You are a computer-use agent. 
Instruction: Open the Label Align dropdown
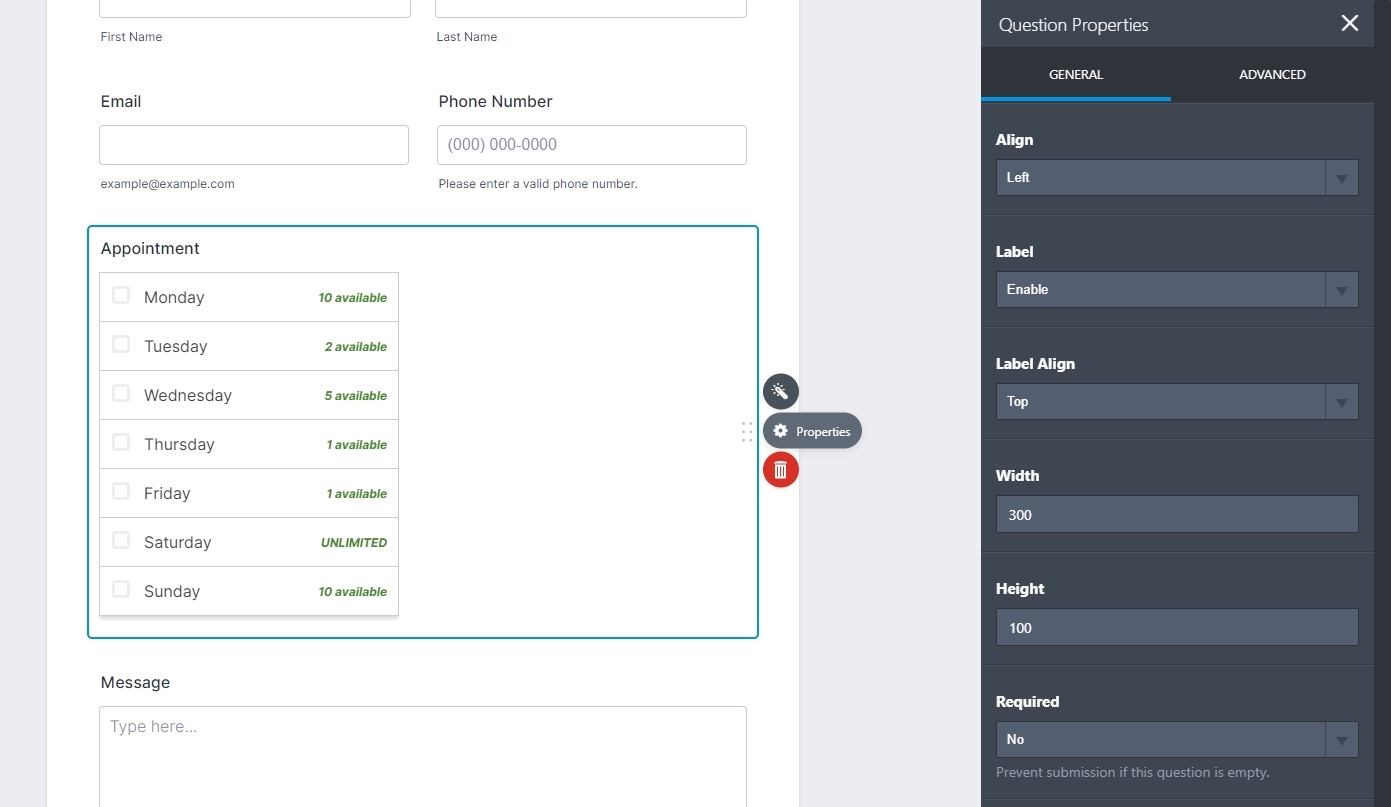coord(1176,402)
